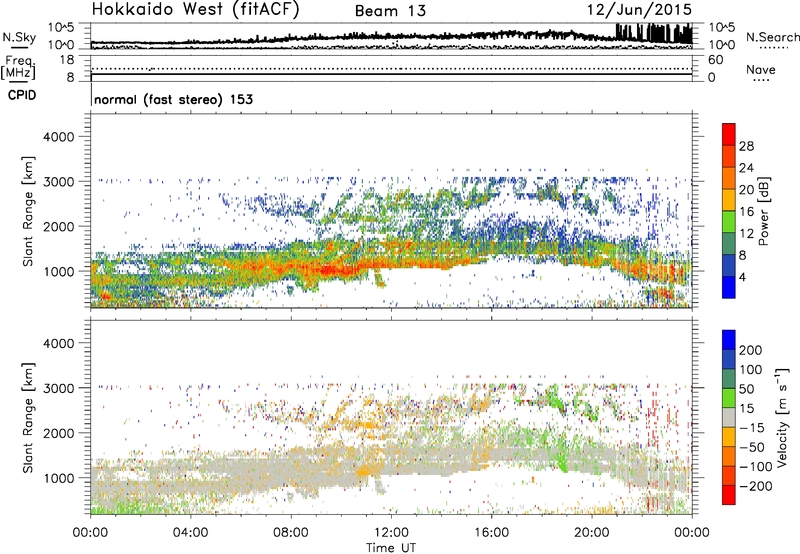Image resolution: width=800 pixels, height=554 pixels.
Task: Select the 'Freq. [MHz]' axis label
Action: [x=20, y=67]
